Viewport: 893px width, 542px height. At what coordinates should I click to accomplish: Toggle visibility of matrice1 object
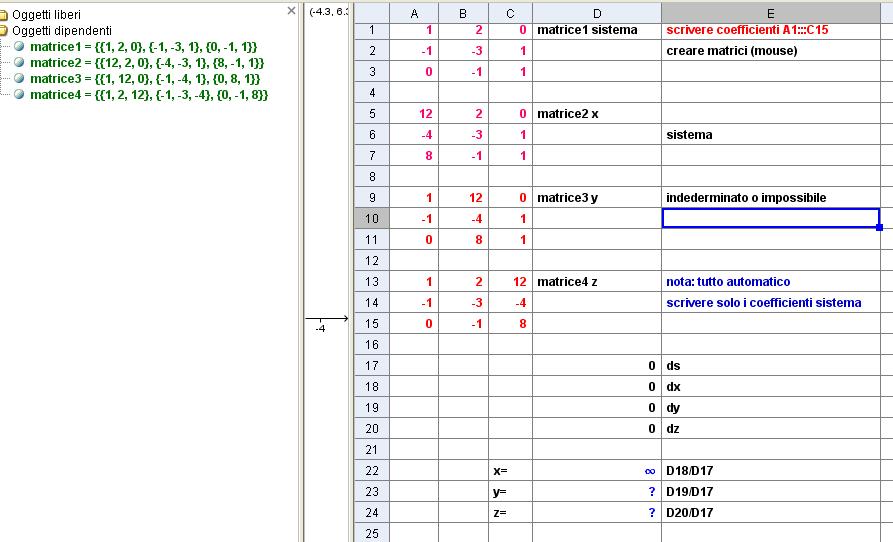[x=19, y=46]
